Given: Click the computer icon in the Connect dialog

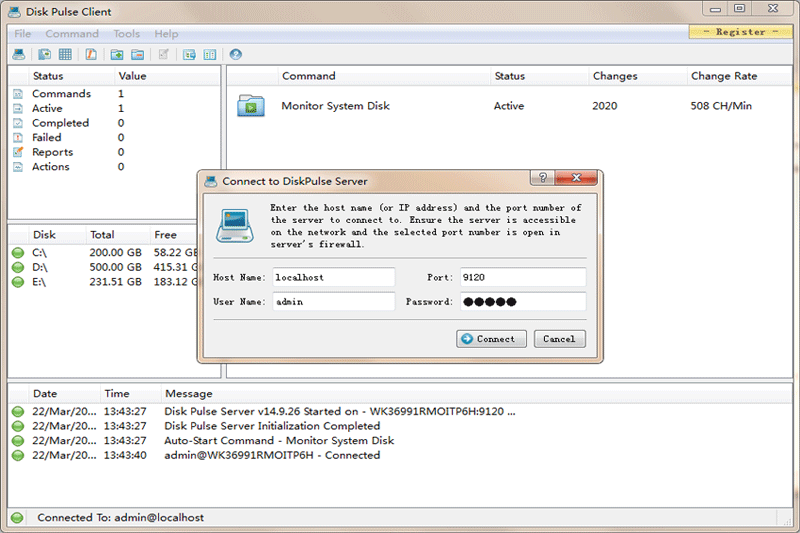Looking at the screenshot, I should click(x=235, y=225).
